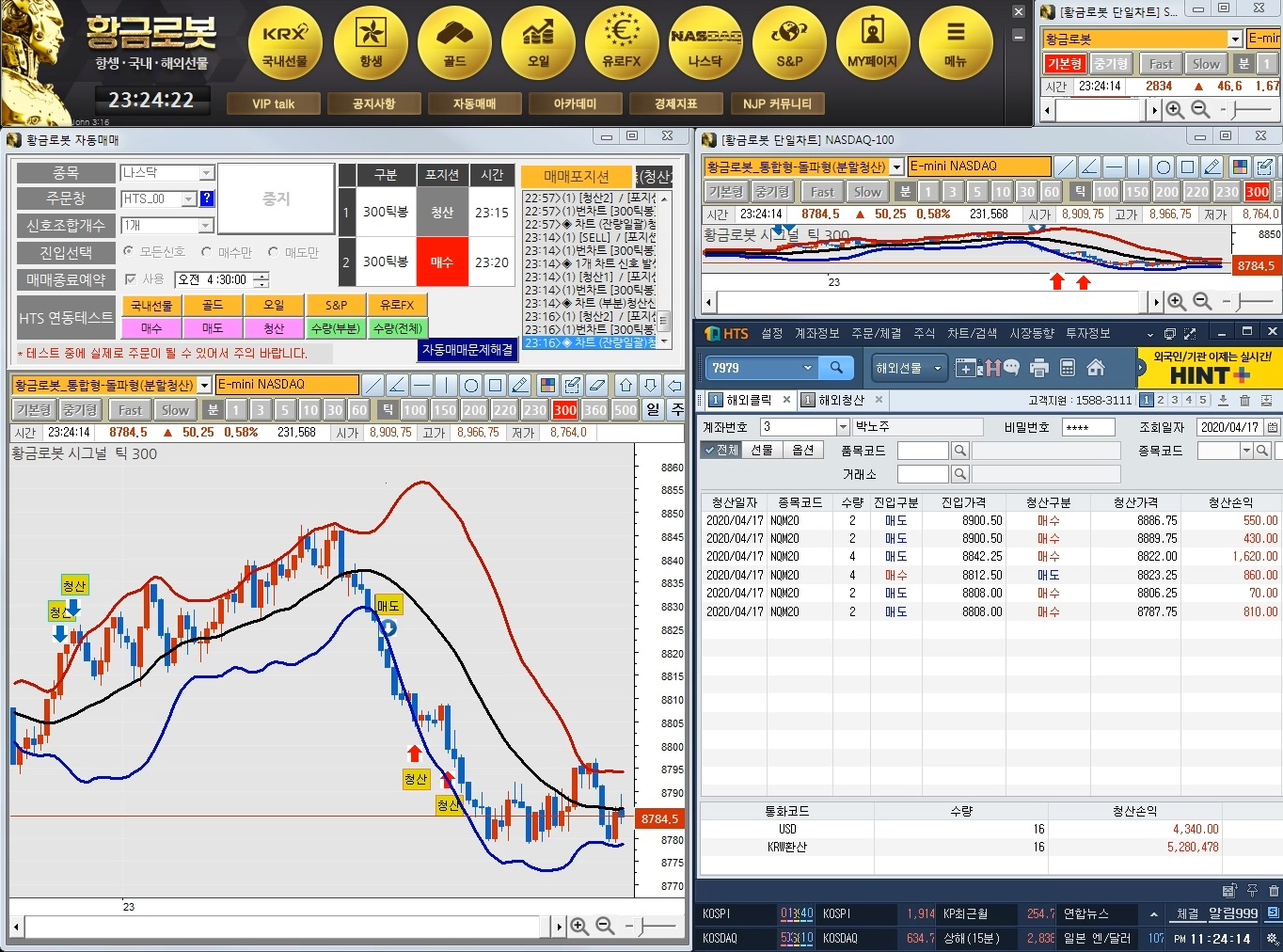The width and height of the screenshot is (1283, 952).
Task: Click the trash icon in HTS tab bar
Action: click(1244, 400)
